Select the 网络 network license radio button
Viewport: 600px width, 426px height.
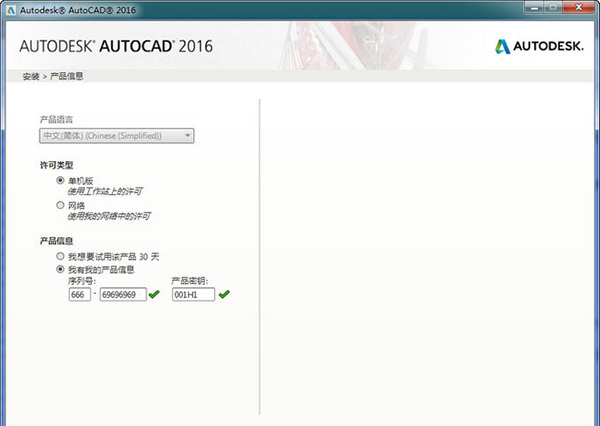pos(60,205)
